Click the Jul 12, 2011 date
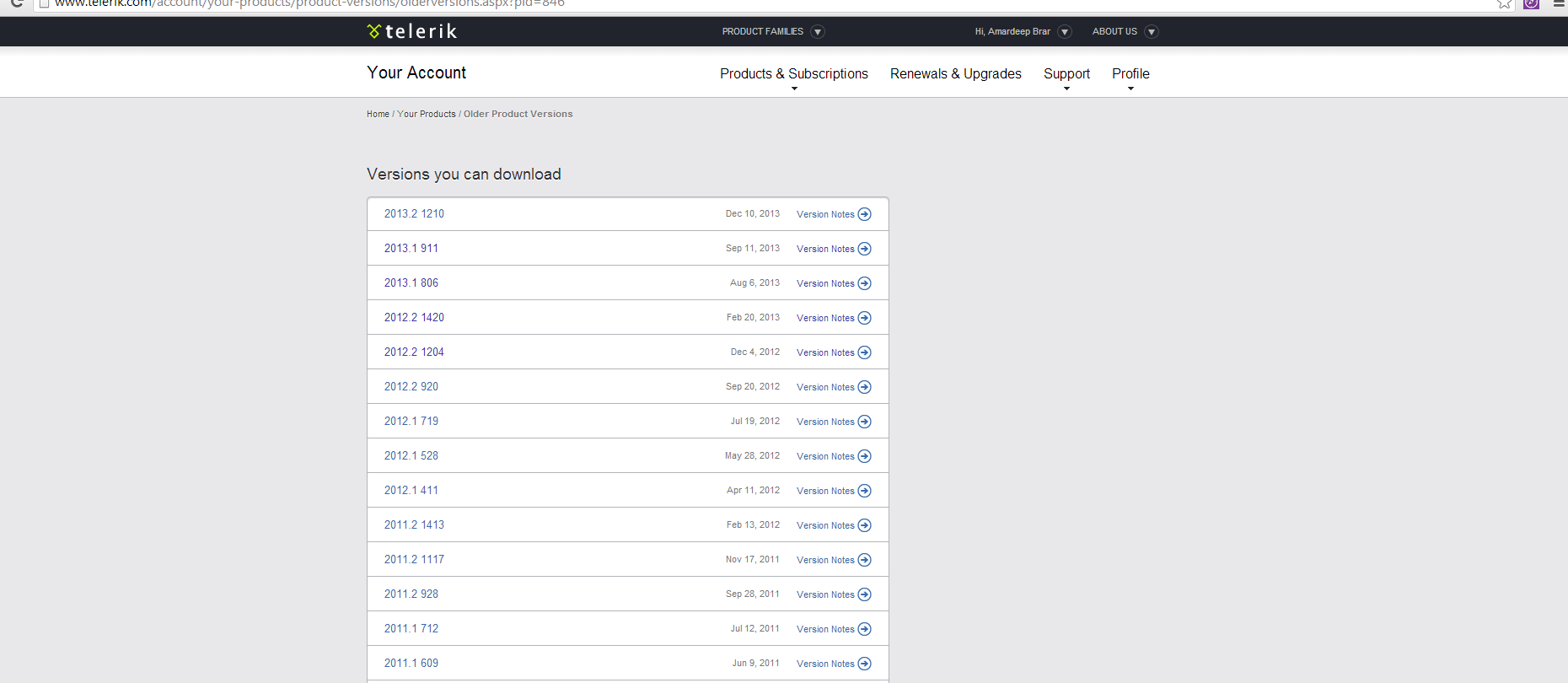Viewport: 1568px width, 683px height. 755,629
